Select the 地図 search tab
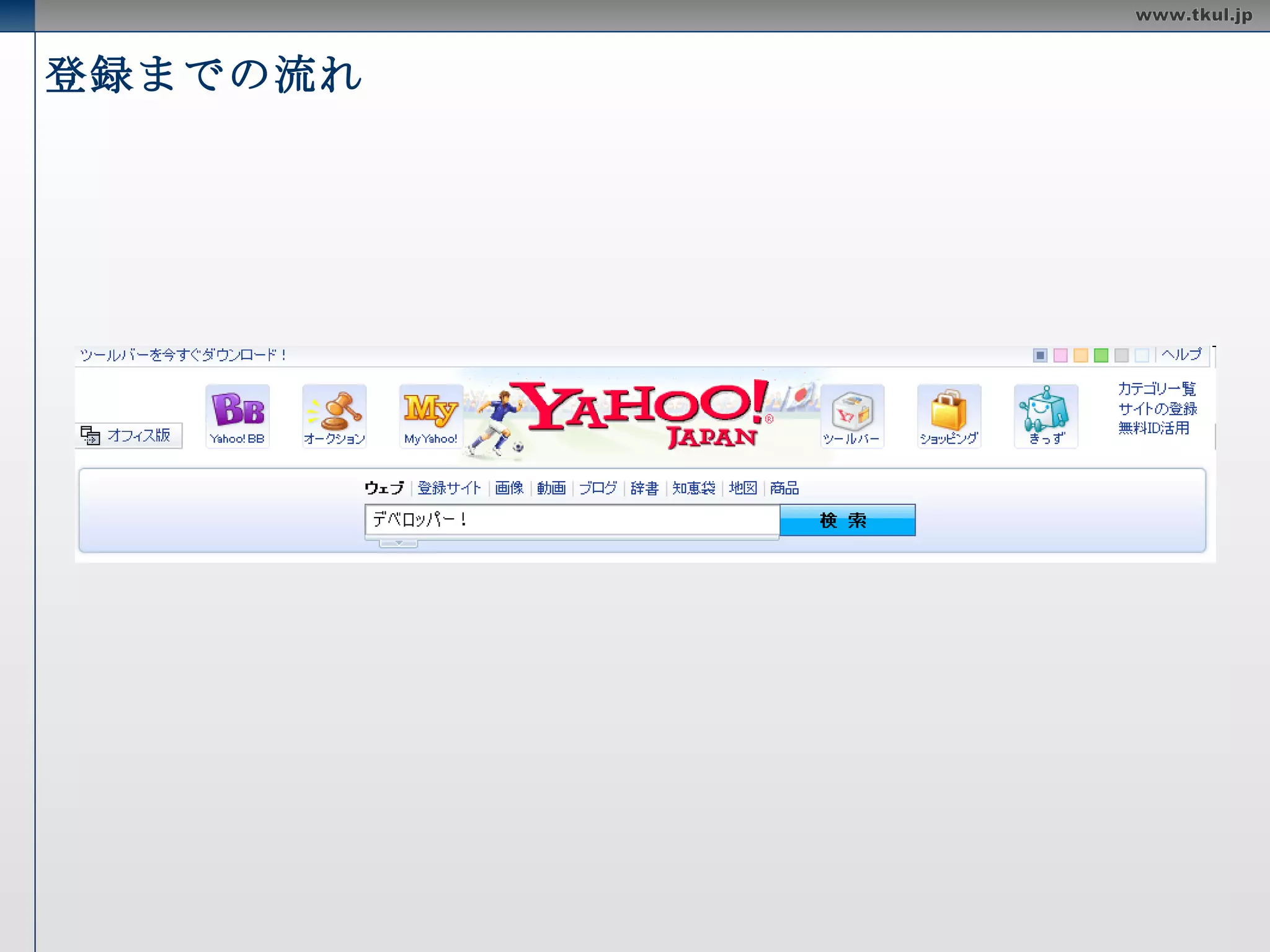The image size is (1270, 952). (x=743, y=488)
